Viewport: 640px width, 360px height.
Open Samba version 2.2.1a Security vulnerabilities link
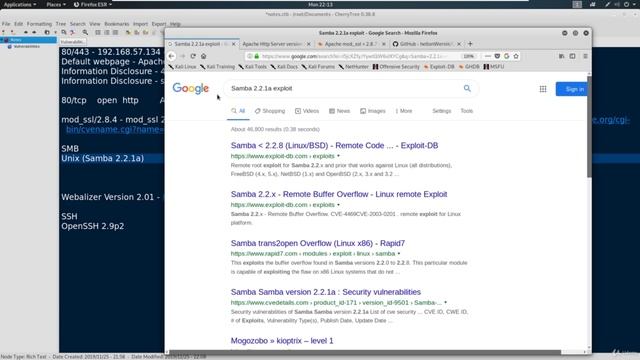point(325,292)
